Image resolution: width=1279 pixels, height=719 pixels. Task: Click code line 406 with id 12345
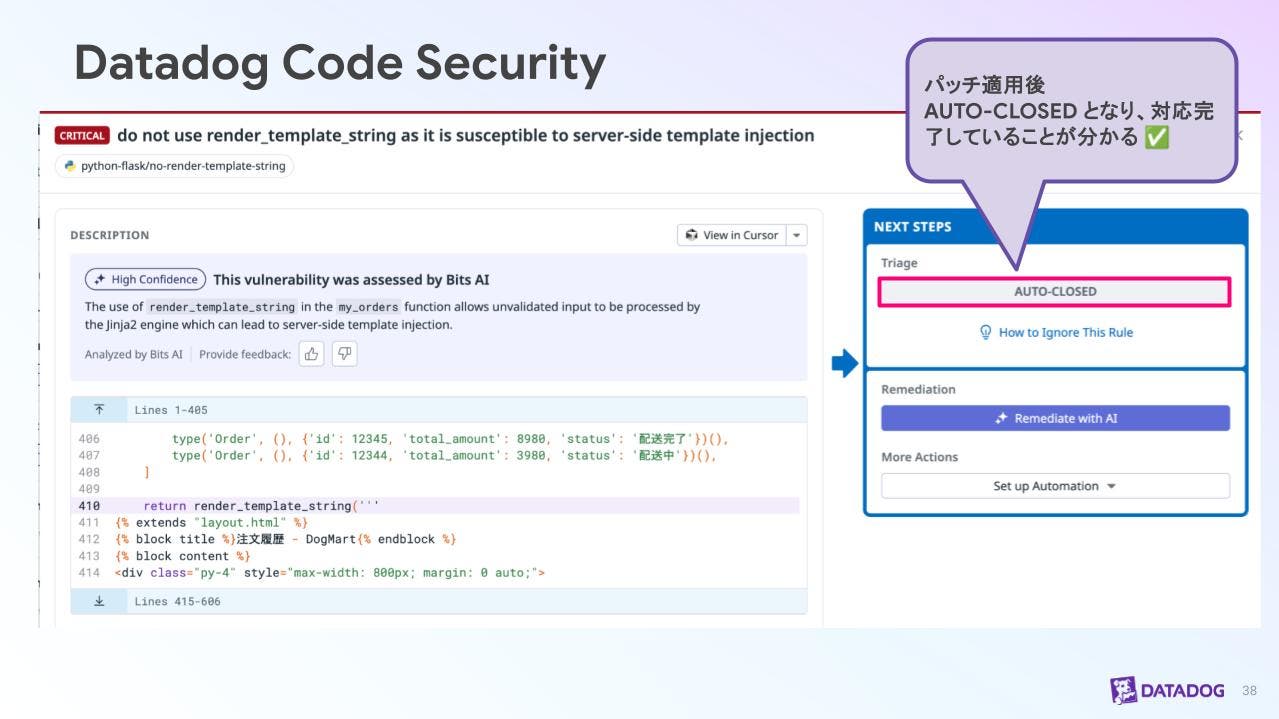coord(451,438)
